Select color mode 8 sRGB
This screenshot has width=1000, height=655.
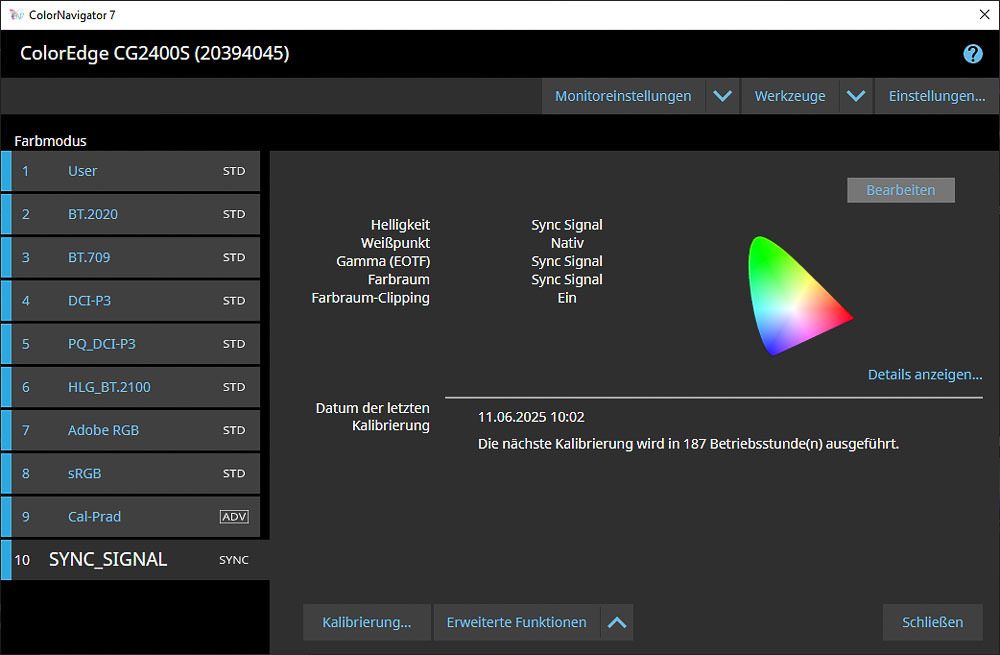pyautogui.click(x=131, y=473)
